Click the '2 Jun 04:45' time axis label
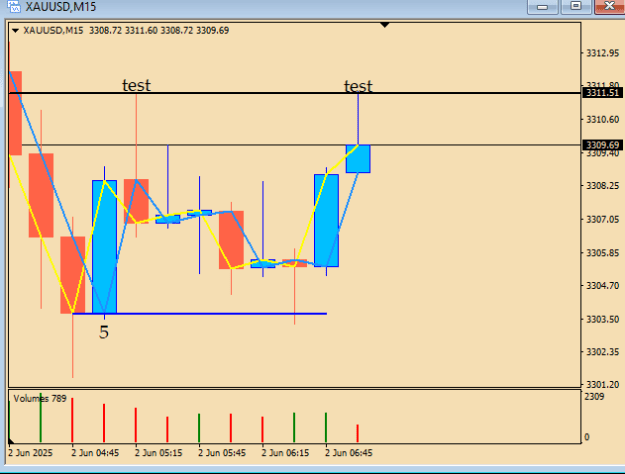This screenshot has height=474, width=625. [95, 453]
